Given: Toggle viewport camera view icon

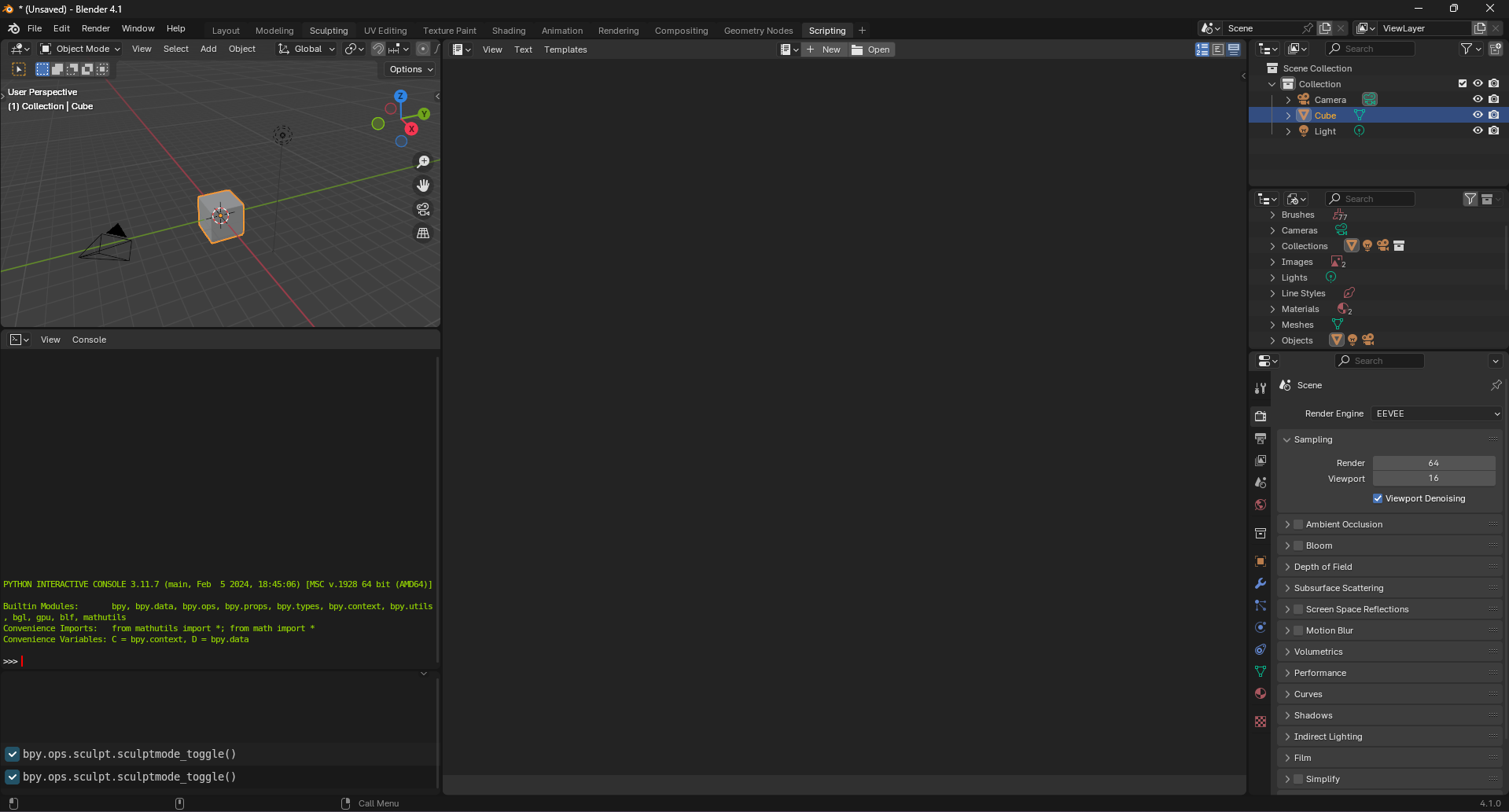Looking at the screenshot, I should click(x=423, y=209).
